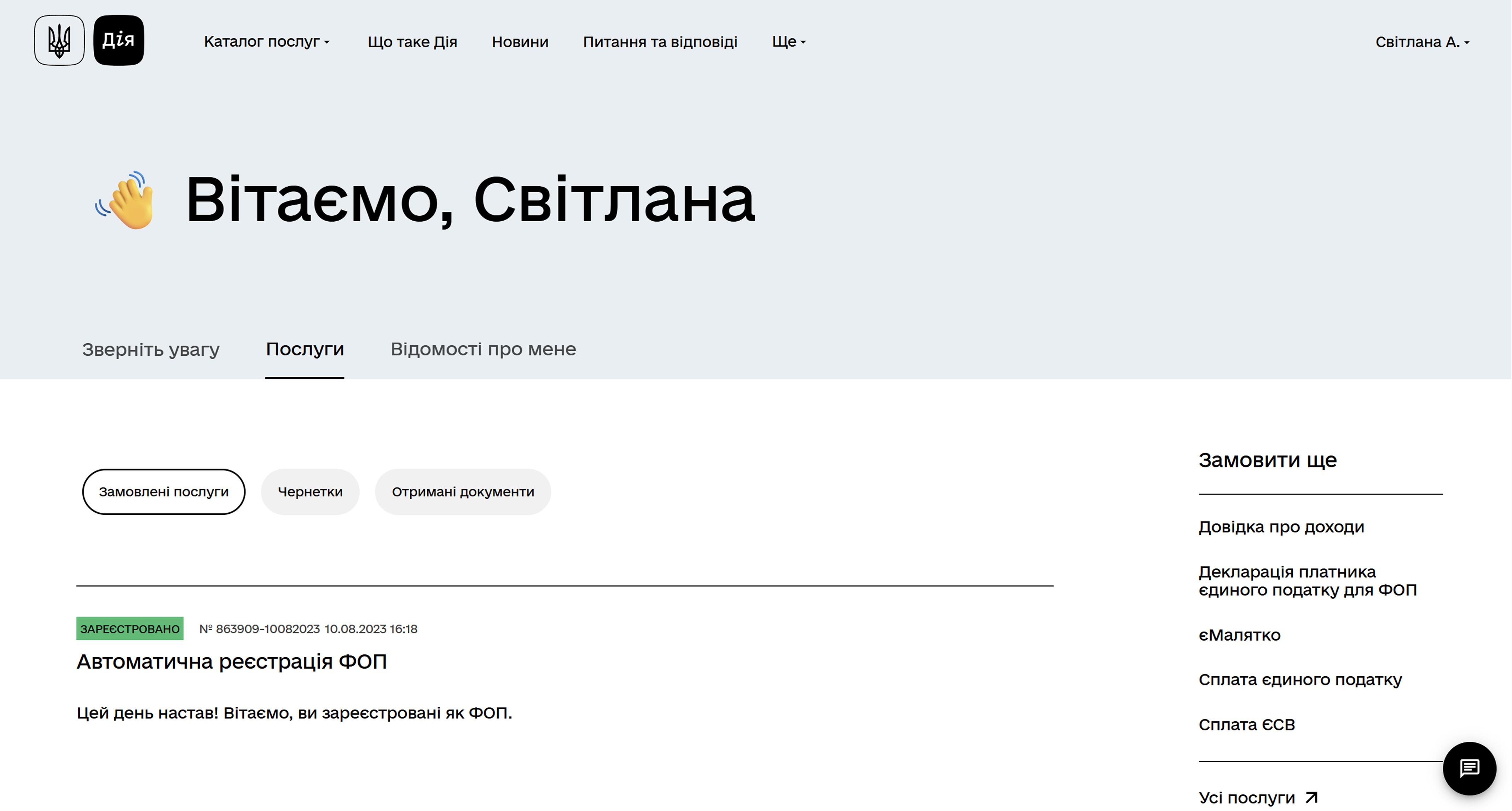Expand the Каталог послуг dropdown

click(x=266, y=42)
